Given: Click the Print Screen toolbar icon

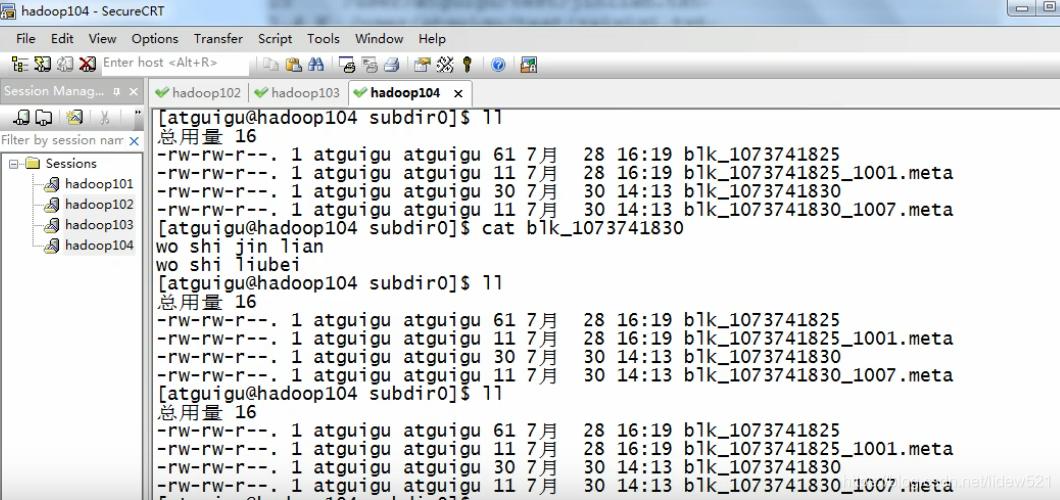Looking at the screenshot, I should [347, 65].
